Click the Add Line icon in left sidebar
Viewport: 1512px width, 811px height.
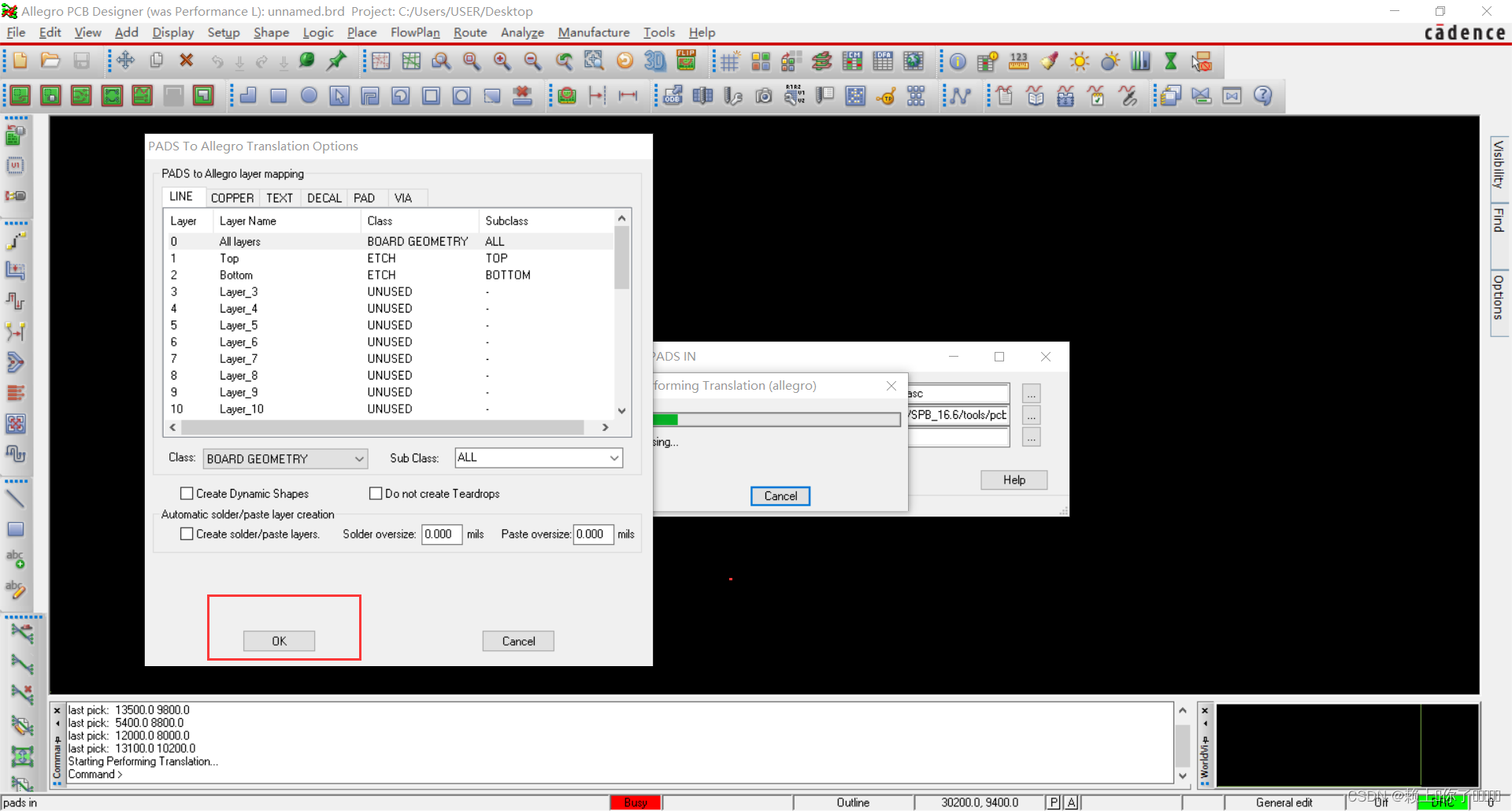pos(16,499)
